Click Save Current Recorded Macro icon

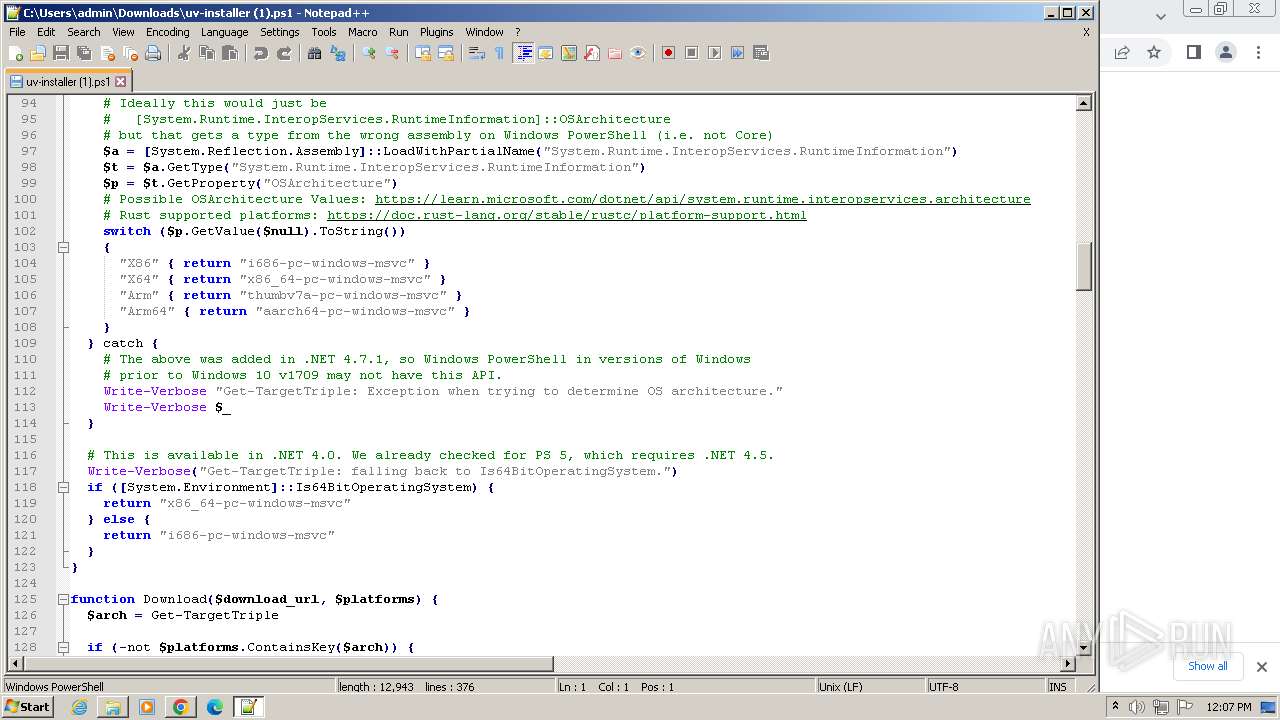[x=761, y=53]
